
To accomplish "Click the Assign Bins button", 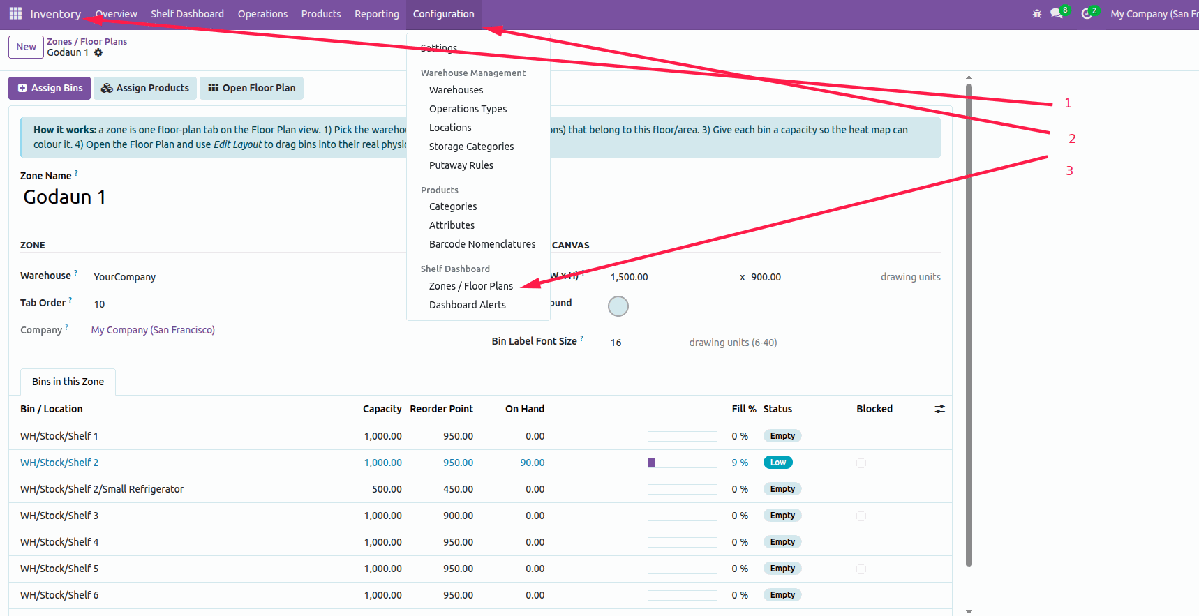I will (50, 88).
